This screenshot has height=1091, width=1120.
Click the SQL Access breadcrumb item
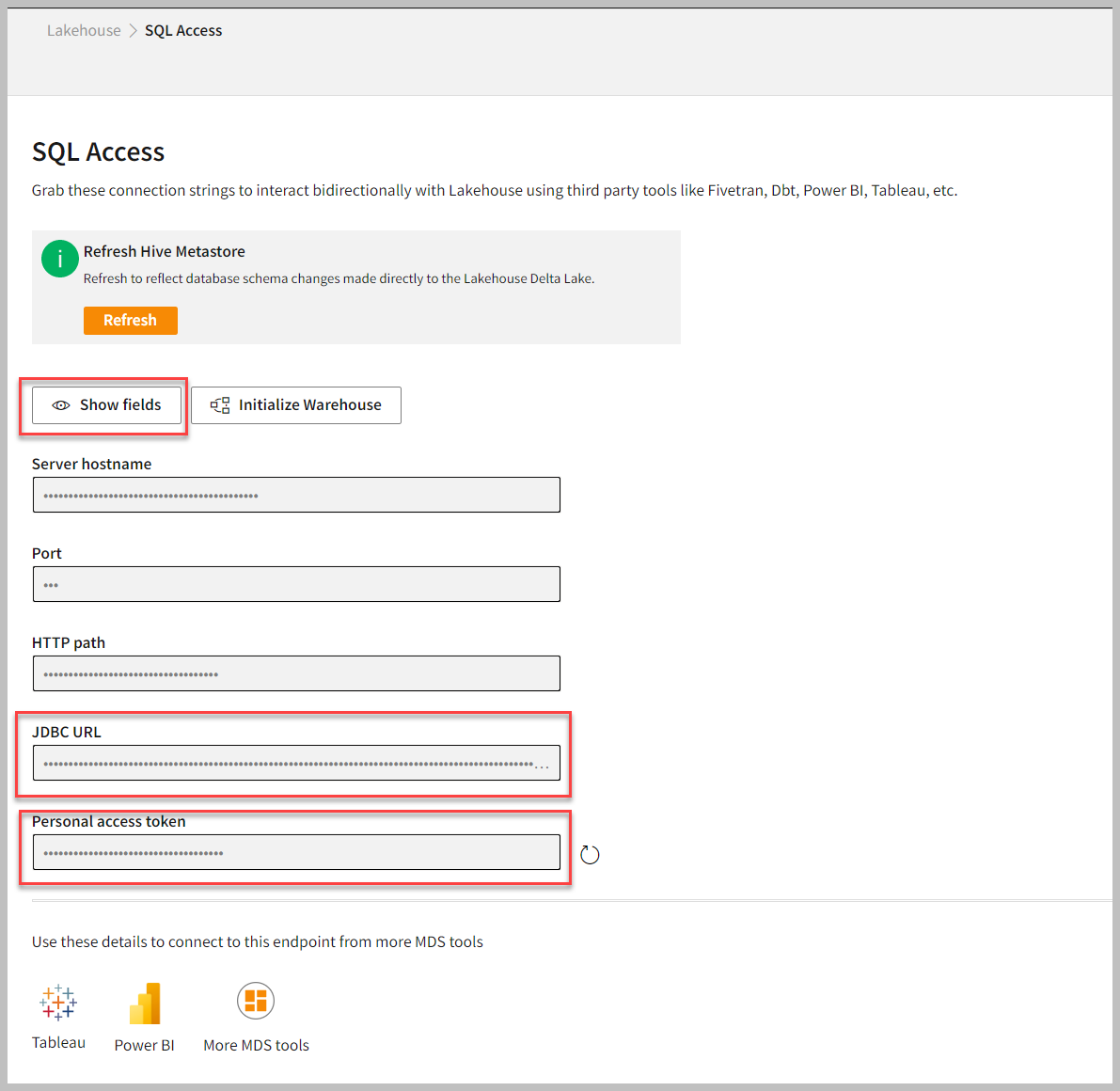pos(183,31)
